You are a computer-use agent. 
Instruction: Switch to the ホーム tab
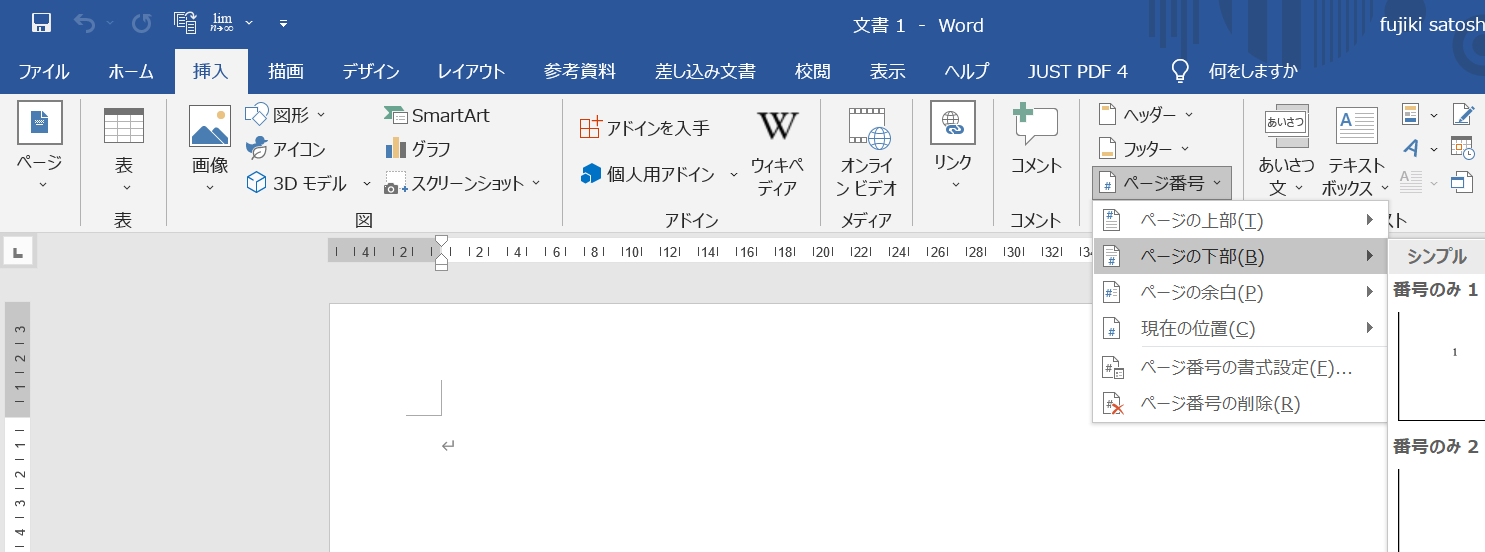tap(131, 71)
